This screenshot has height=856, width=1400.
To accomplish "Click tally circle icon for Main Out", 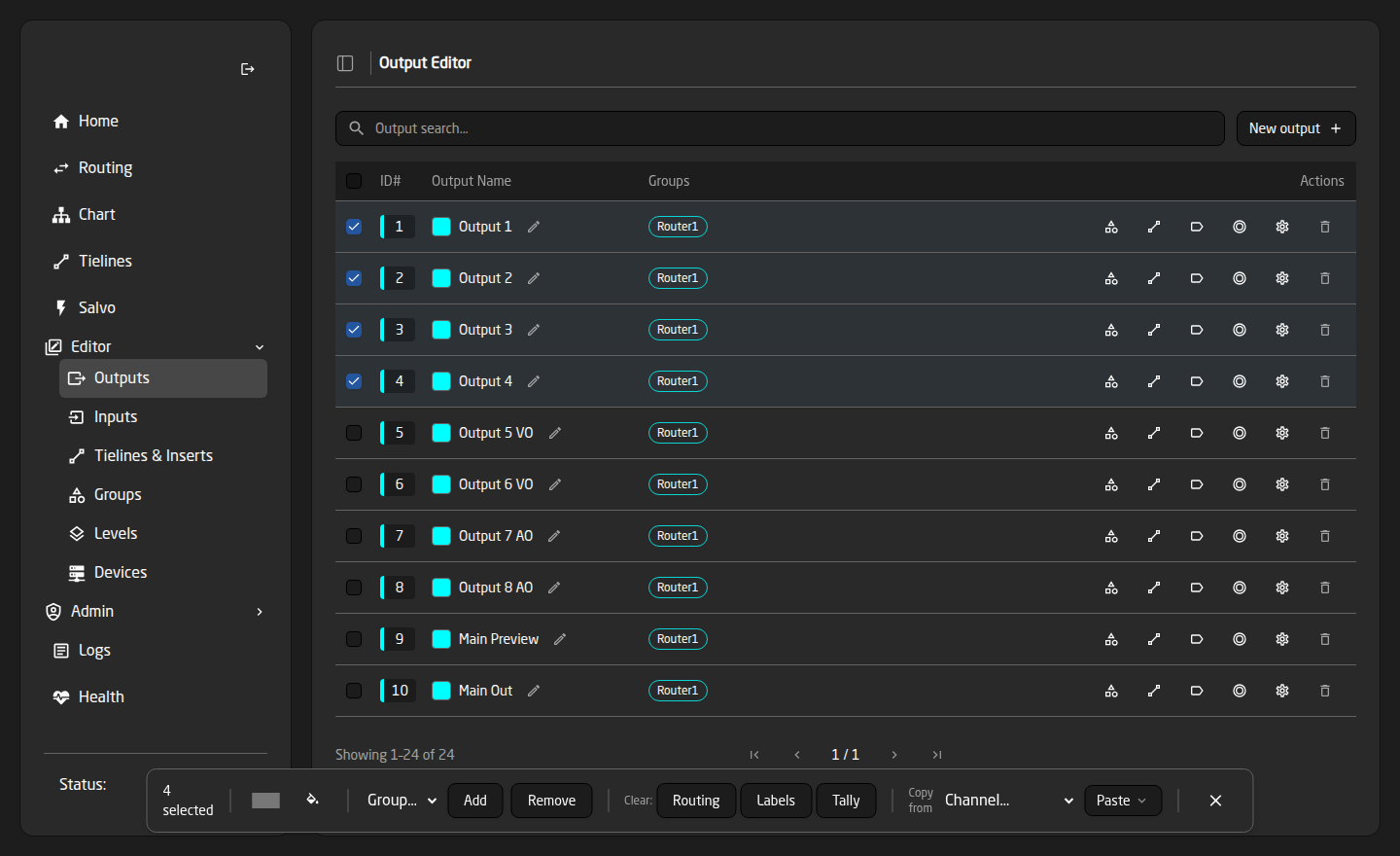I will point(1240,691).
